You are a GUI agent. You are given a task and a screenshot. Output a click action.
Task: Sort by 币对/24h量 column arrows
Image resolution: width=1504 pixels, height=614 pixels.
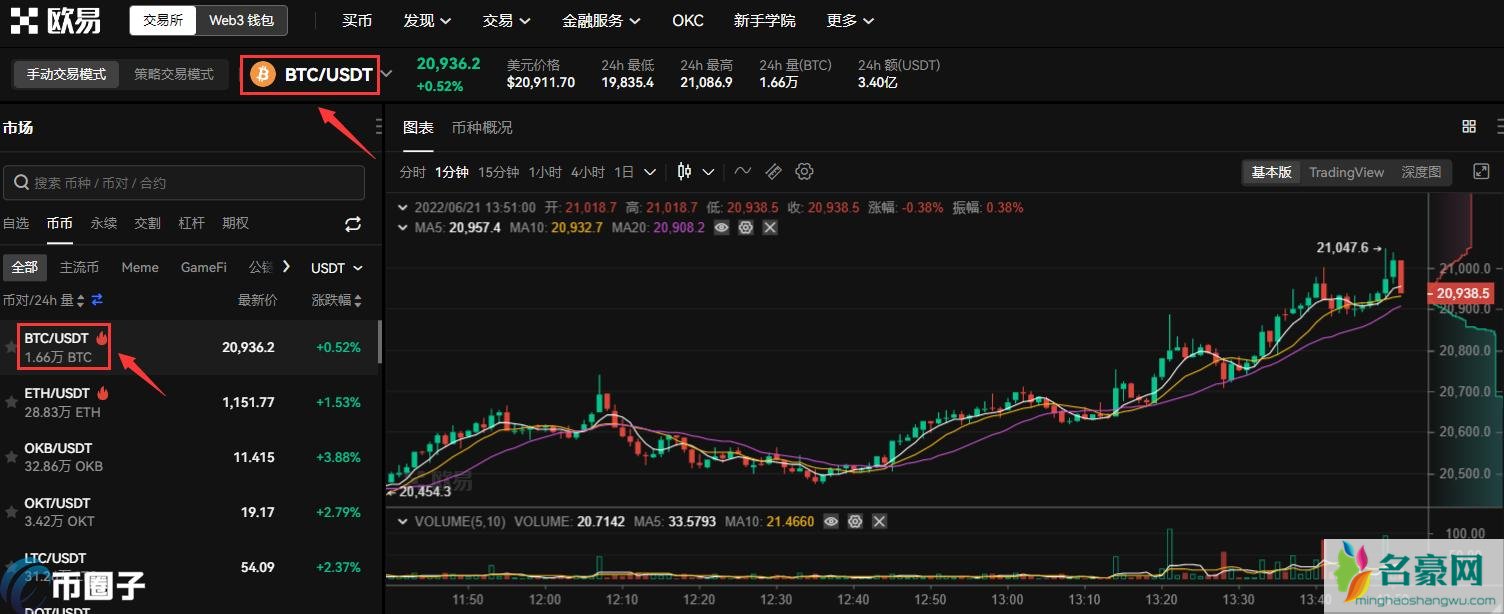pos(82,300)
